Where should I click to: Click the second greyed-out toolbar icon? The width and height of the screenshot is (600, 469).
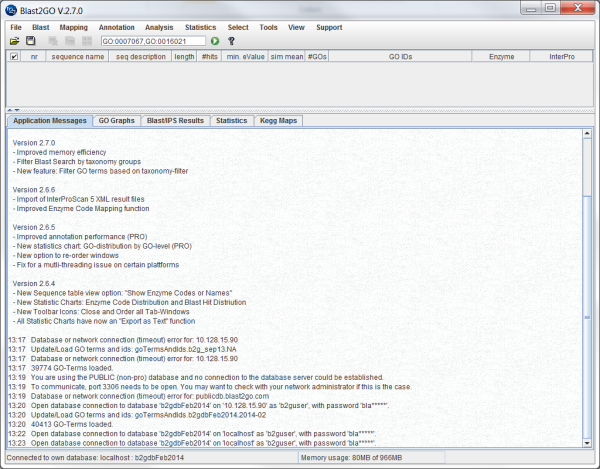pyautogui.click(x=70, y=41)
